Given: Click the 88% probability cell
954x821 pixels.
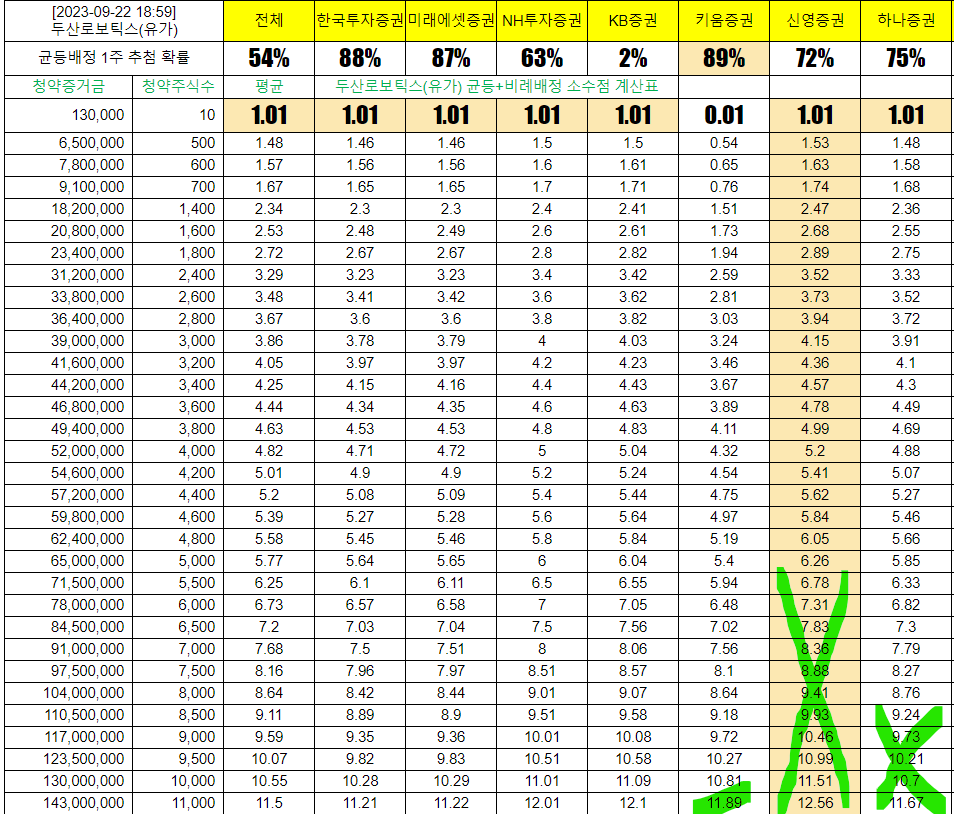Looking at the screenshot, I should click(360, 58).
